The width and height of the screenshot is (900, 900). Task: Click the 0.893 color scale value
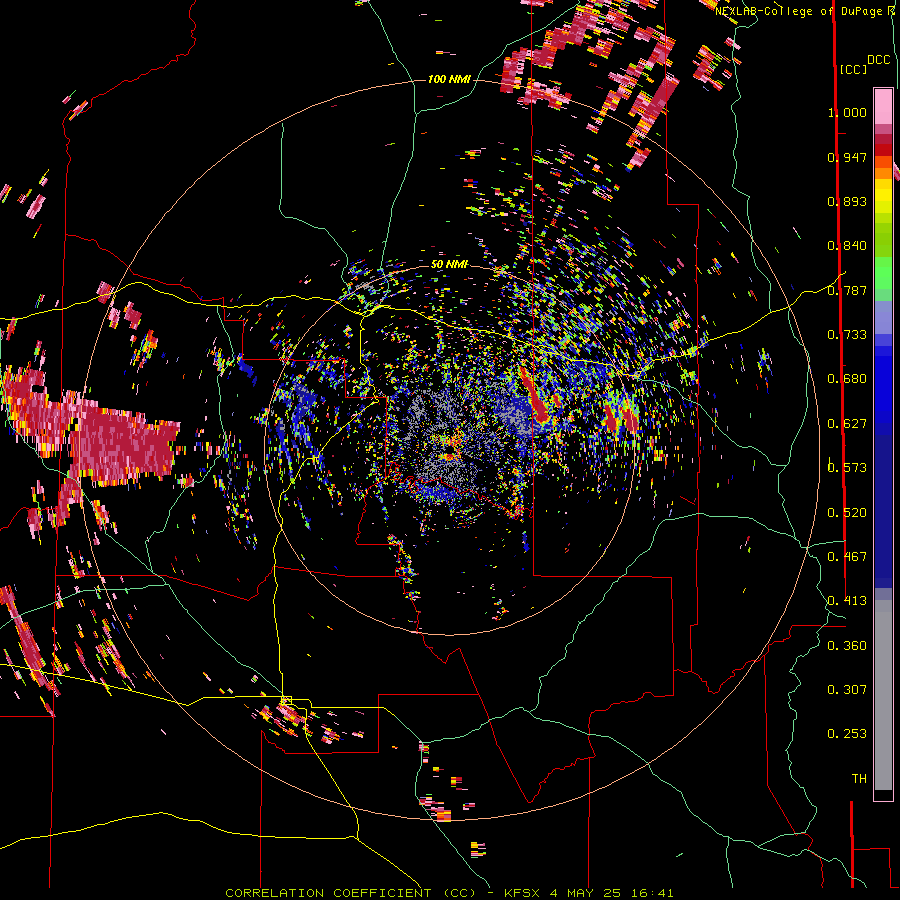(847, 201)
